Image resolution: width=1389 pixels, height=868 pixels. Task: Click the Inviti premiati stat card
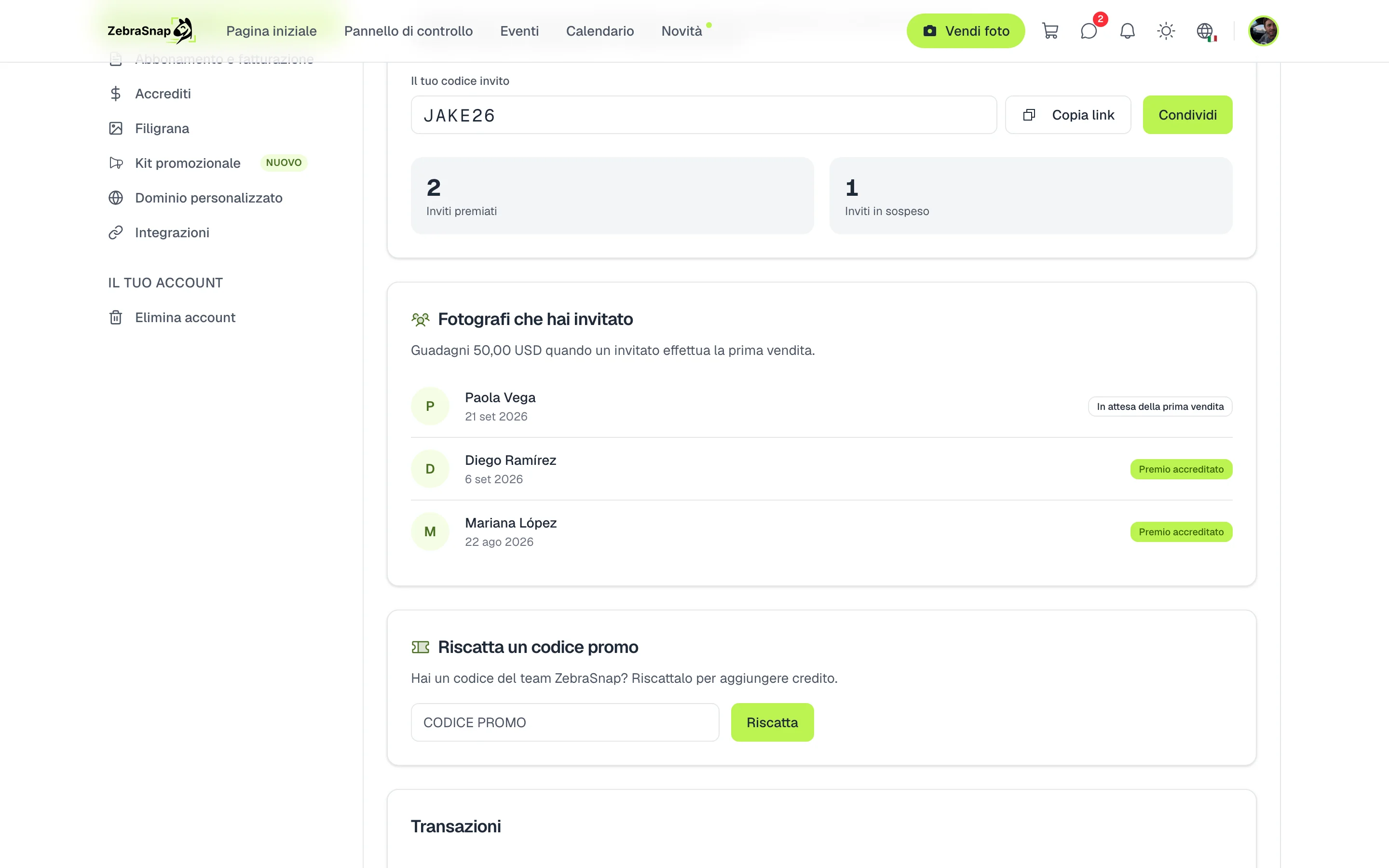612,195
